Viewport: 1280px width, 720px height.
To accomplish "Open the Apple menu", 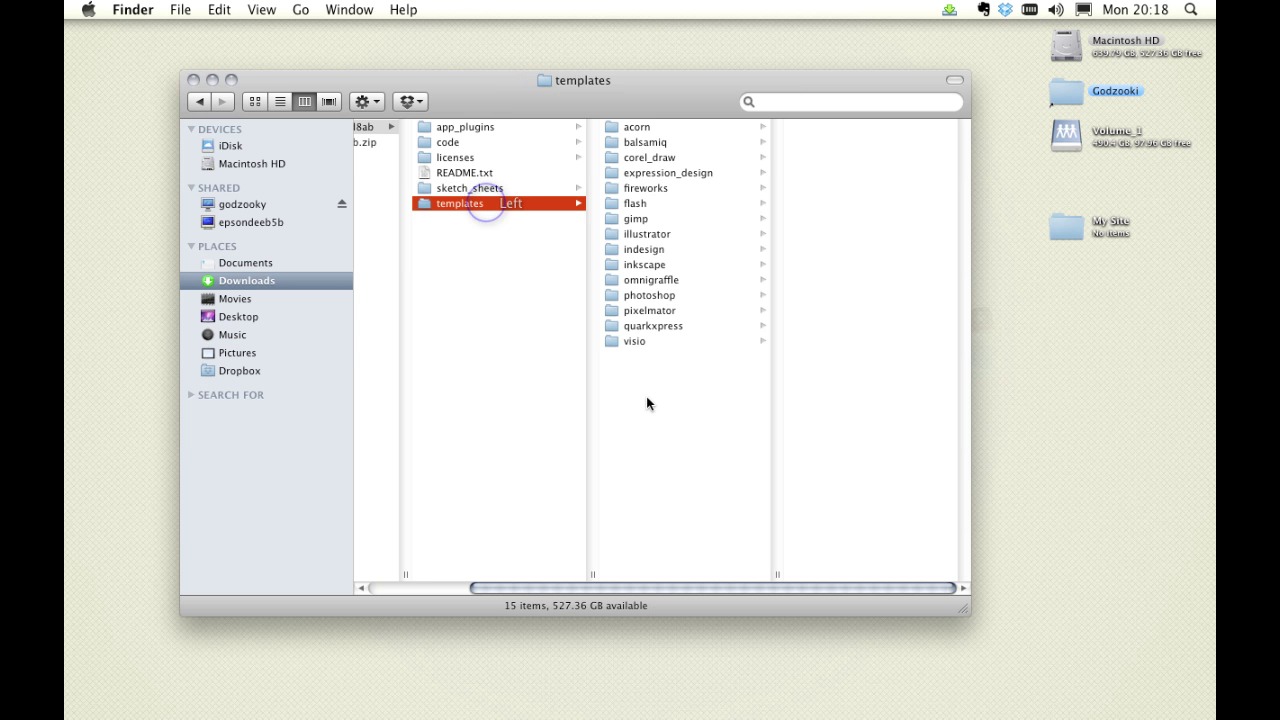I will pyautogui.click(x=89, y=10).
